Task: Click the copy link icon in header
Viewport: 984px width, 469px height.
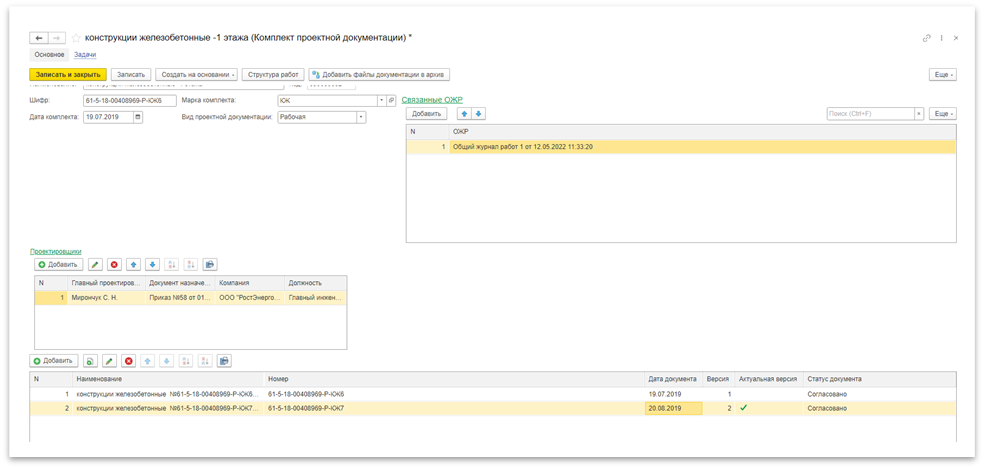Action: 926,37
